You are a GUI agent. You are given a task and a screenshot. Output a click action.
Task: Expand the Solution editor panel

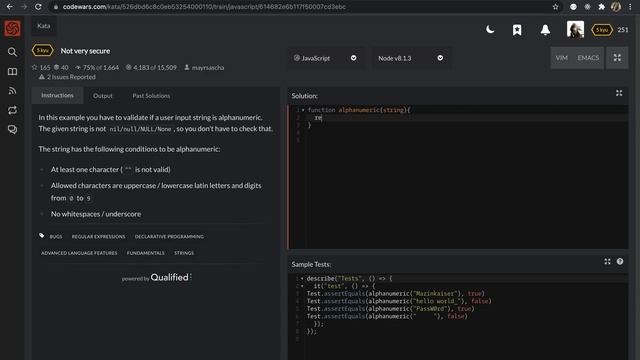tap(619, 93)
